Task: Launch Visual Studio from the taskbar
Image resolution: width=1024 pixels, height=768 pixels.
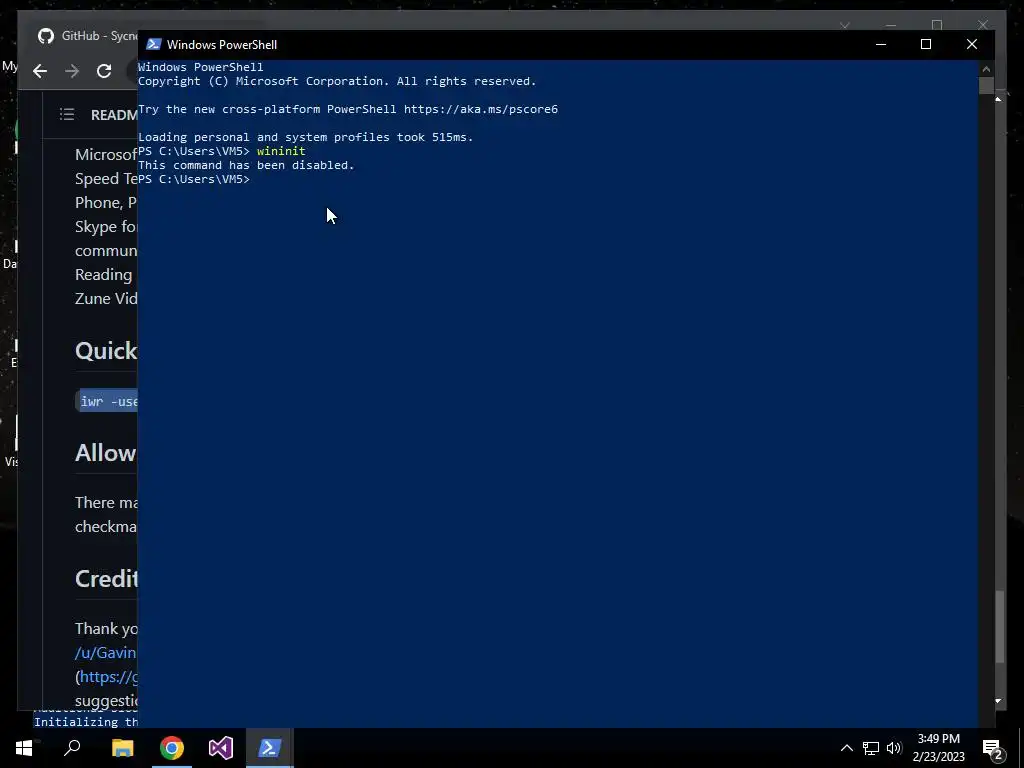Action: click(x=221, y=748)
